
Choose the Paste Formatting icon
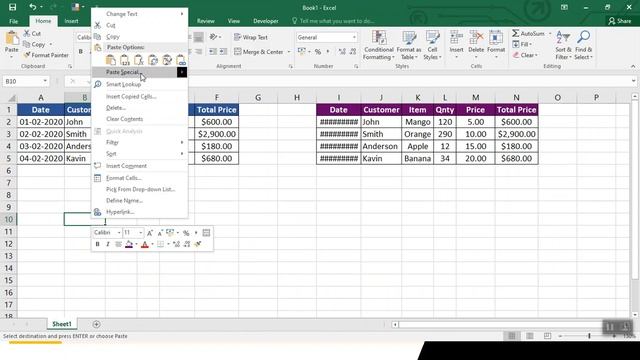tap(167, 60)
